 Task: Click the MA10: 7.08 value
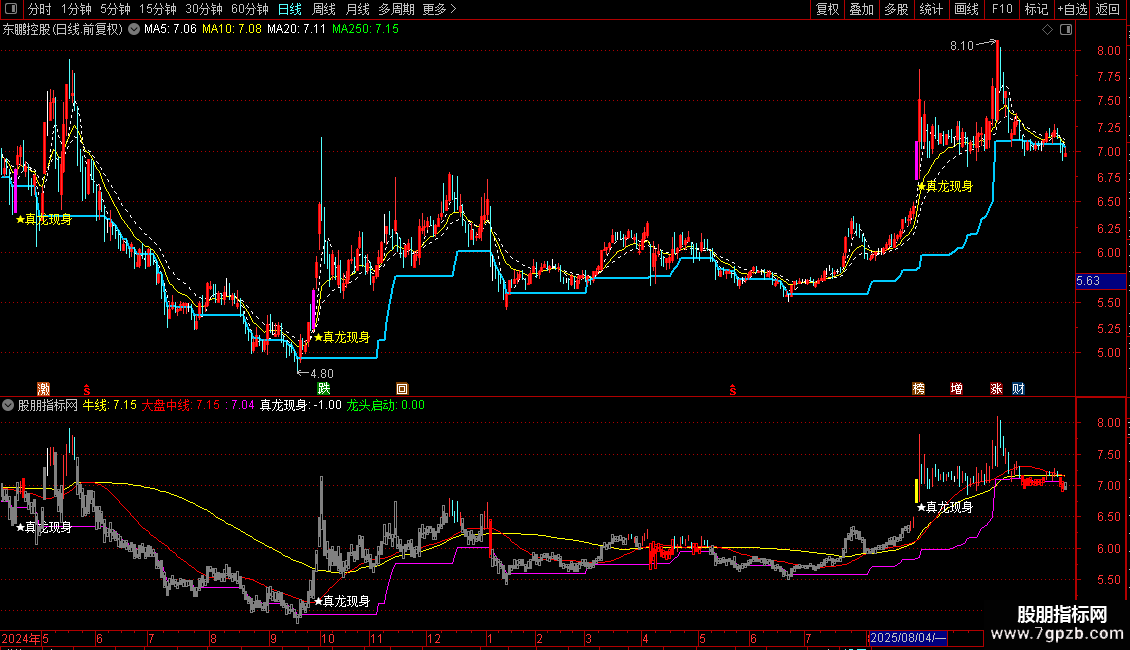point(232,30)
